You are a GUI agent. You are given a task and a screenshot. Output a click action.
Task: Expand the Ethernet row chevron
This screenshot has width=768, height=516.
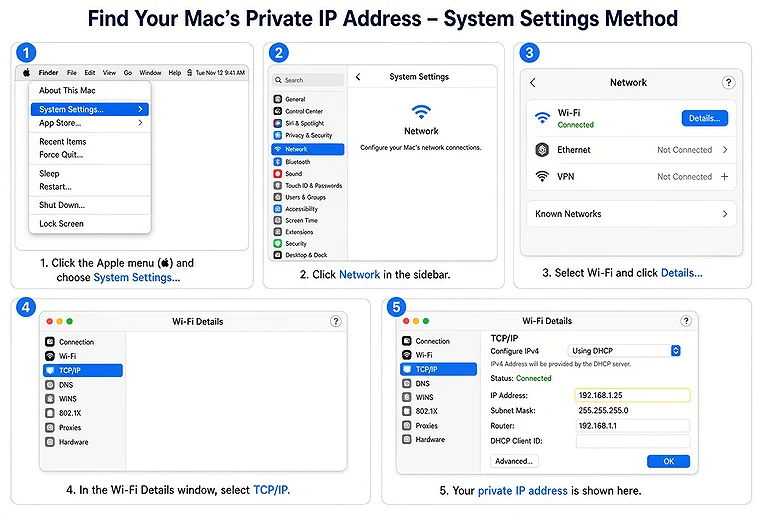(x=725, y=150)
